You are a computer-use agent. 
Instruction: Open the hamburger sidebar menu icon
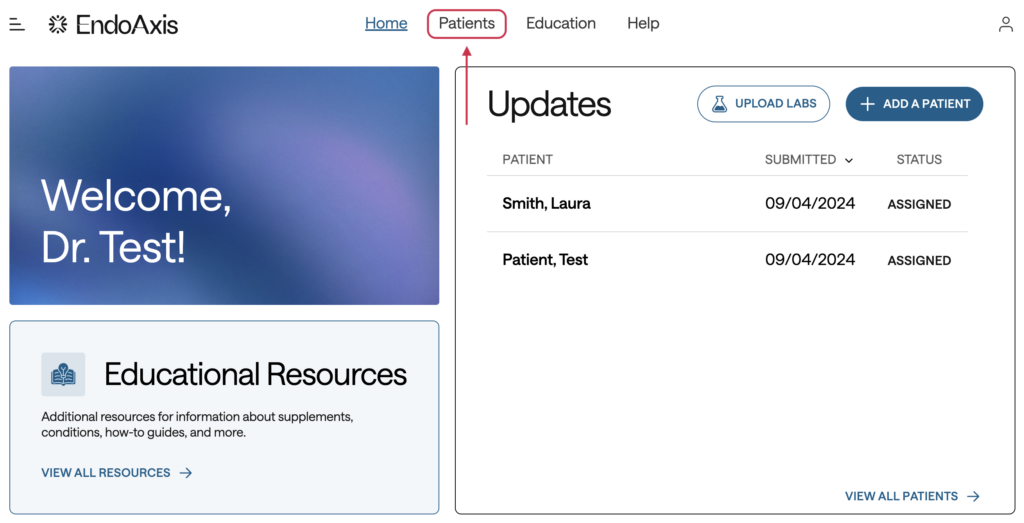(17, 24)
